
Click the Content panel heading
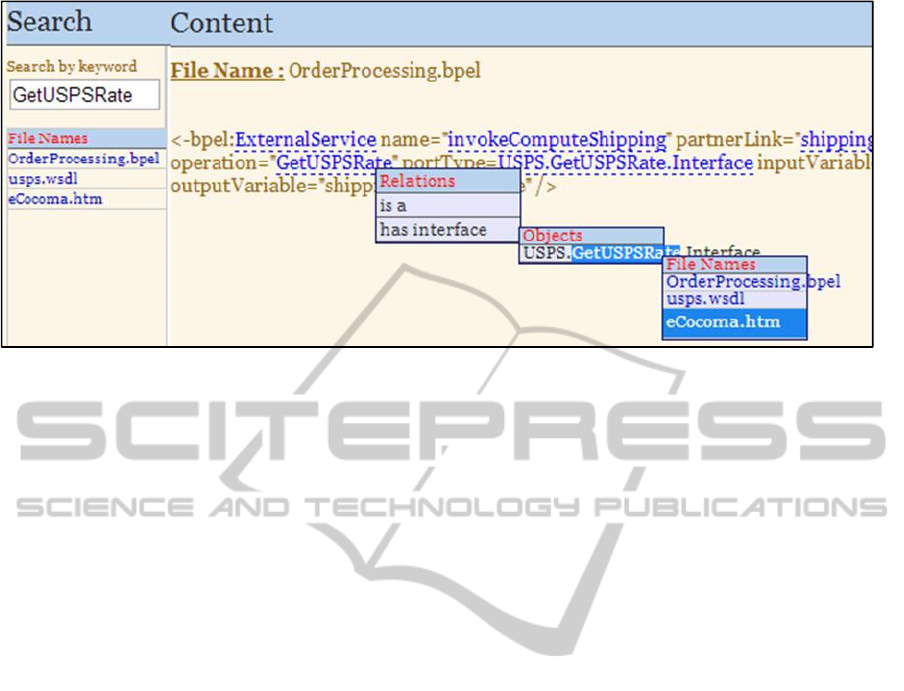pyautogui.click(x=222, y=22)
